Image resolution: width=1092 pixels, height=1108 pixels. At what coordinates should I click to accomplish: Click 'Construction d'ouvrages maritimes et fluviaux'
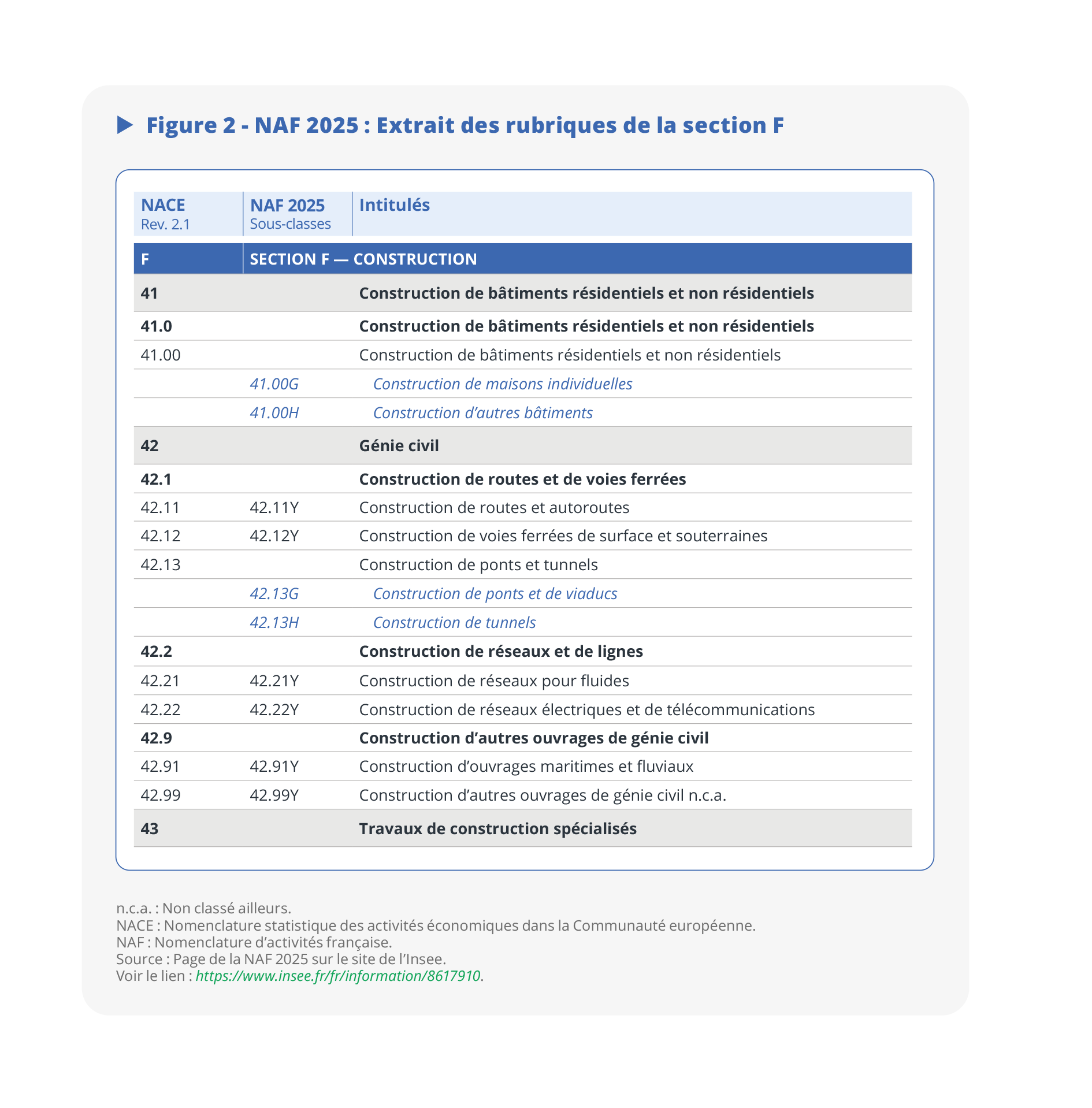coord(526,766)
